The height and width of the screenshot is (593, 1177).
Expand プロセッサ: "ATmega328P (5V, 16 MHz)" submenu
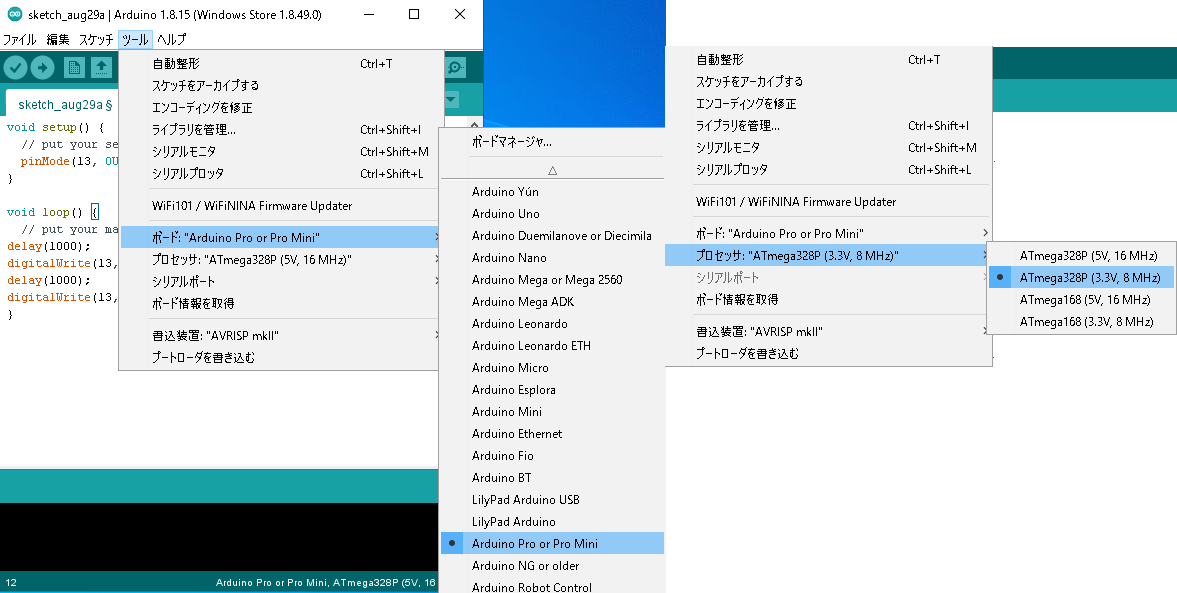click(x=281, y=260)
